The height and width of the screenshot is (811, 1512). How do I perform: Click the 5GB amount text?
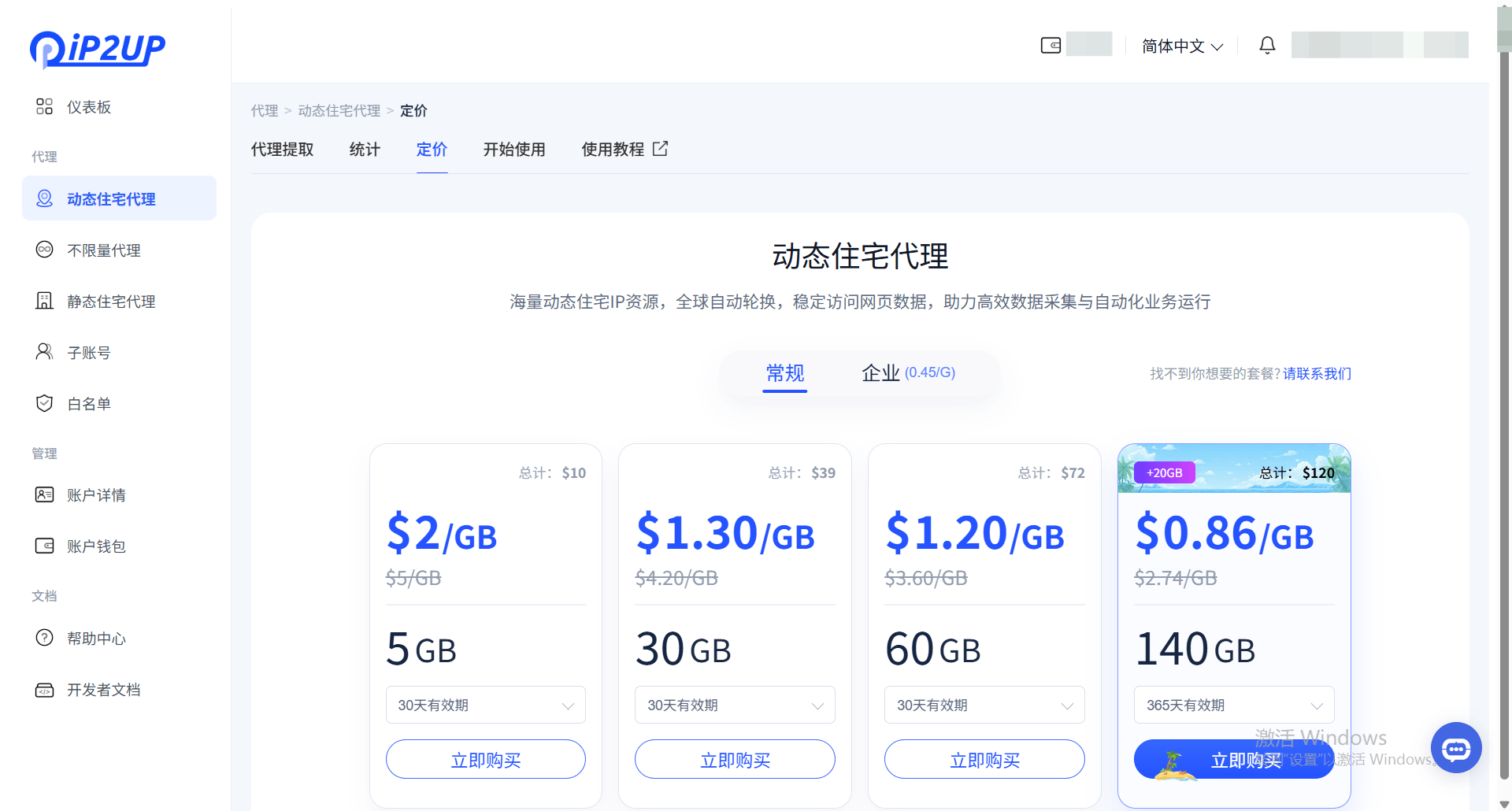(421, 650)
